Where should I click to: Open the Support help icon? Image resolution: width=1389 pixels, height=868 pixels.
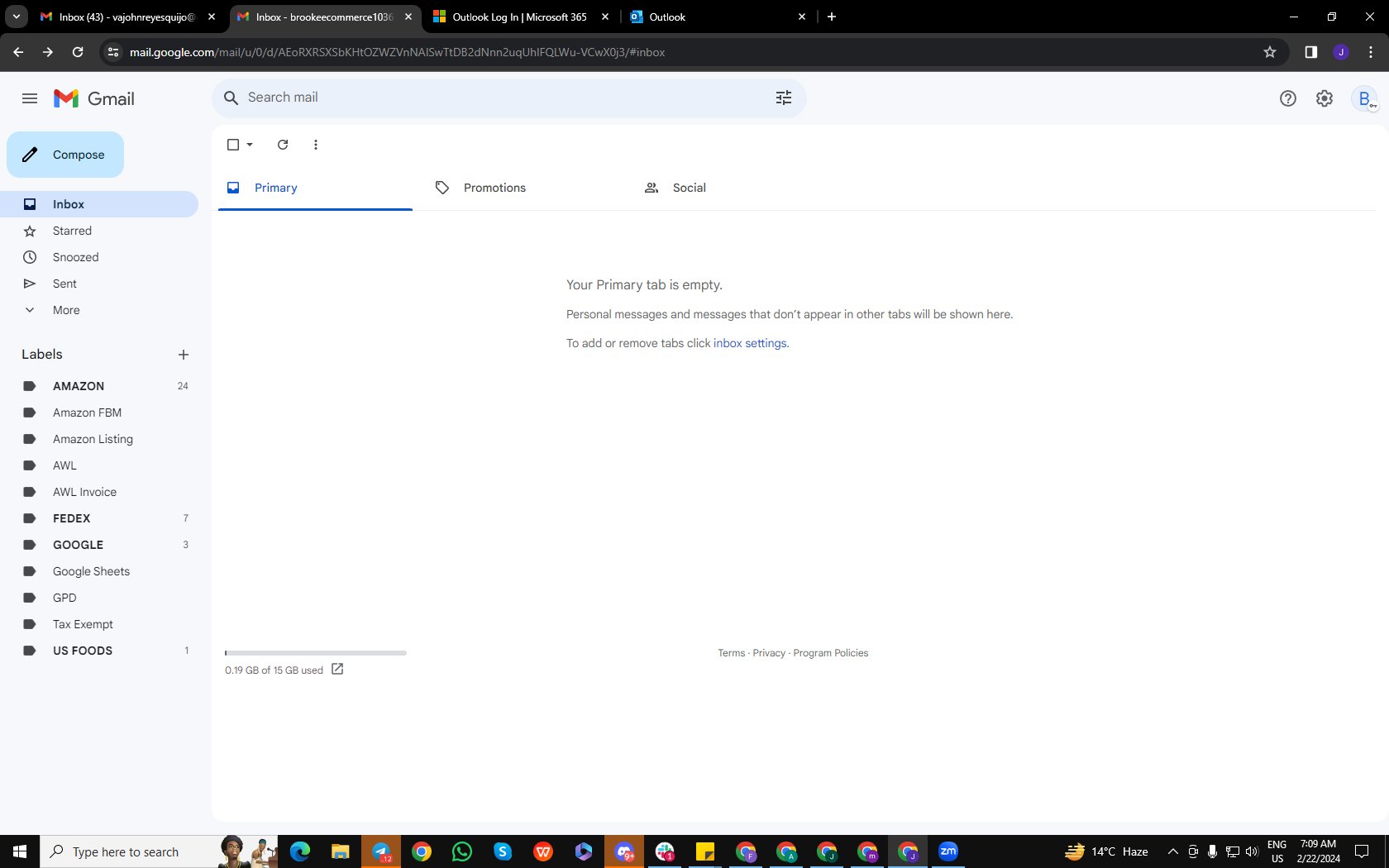(1288, 98)
